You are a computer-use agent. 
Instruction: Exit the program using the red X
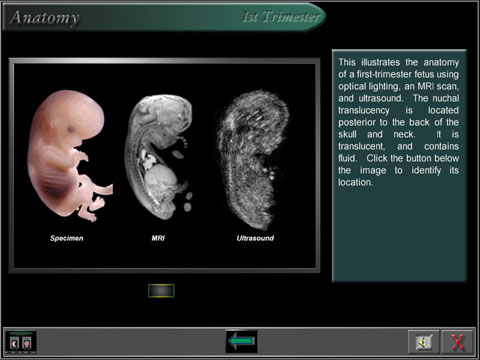[x=457, y=342]
